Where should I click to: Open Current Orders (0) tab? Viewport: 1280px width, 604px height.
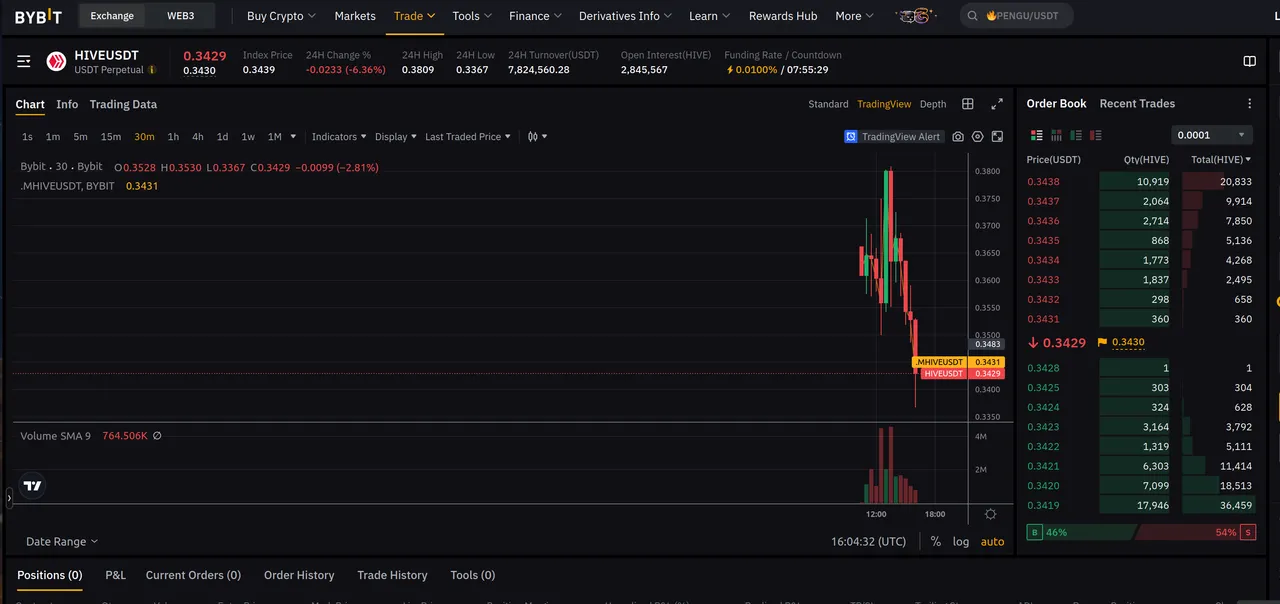click(x=193, y=575)
